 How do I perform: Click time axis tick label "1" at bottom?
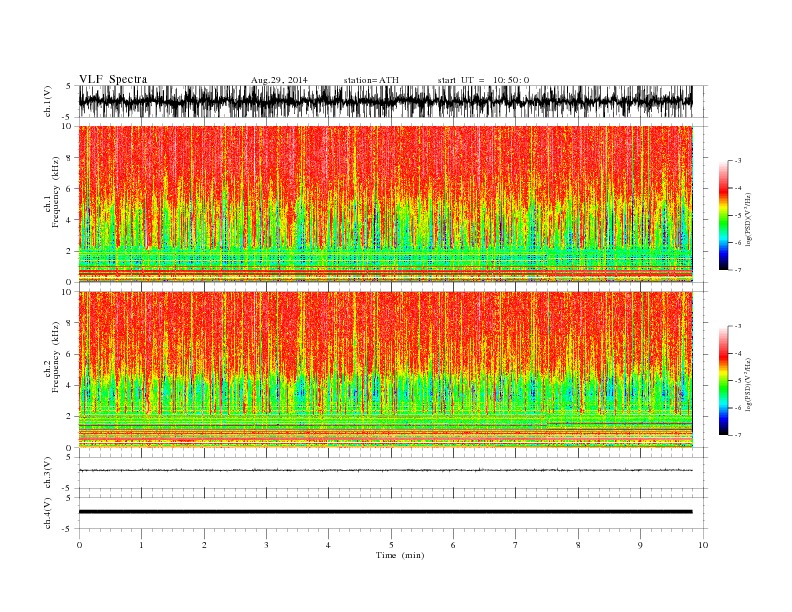pos(141,545)
